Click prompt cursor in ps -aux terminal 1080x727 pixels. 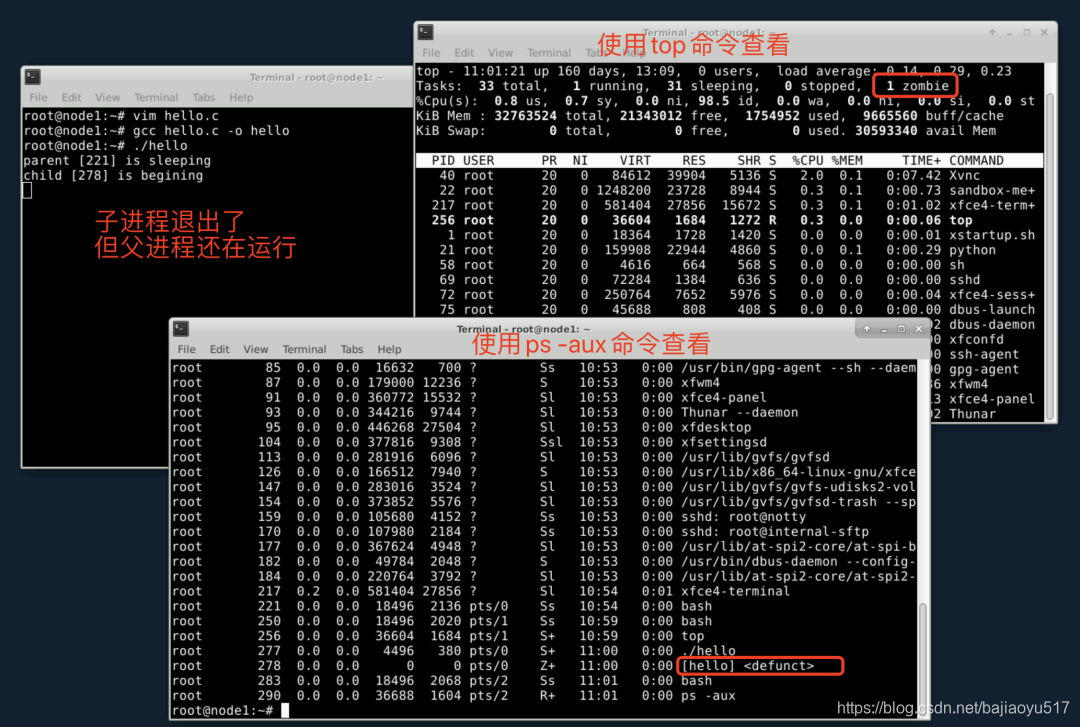(x=285, y=710)
